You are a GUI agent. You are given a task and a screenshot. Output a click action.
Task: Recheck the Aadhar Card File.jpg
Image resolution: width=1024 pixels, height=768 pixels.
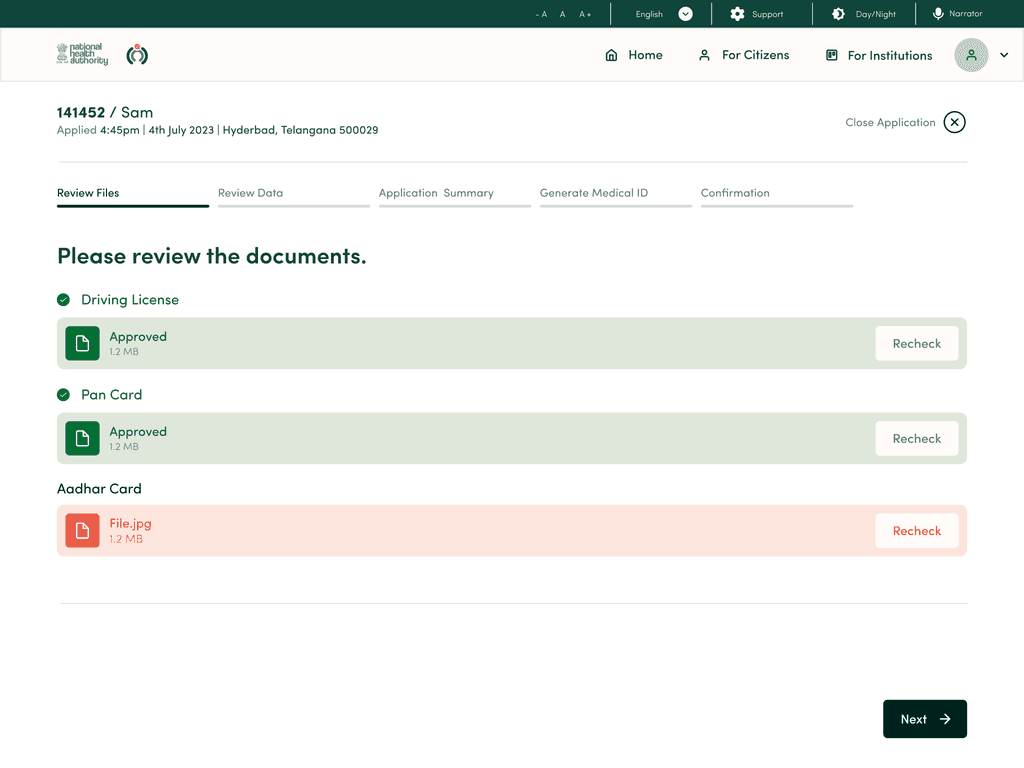point(917,531)
